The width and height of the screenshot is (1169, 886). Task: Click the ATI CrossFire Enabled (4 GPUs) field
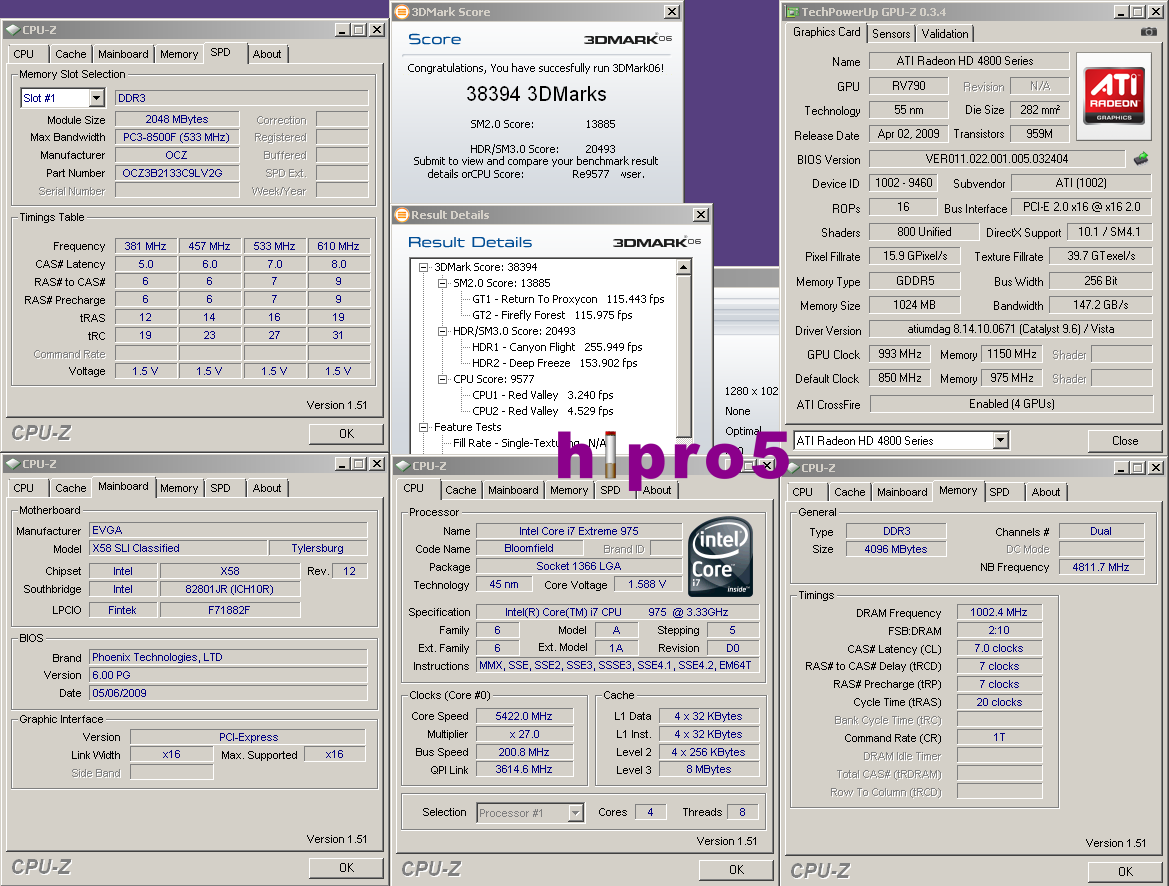(x=1011, y=404)
